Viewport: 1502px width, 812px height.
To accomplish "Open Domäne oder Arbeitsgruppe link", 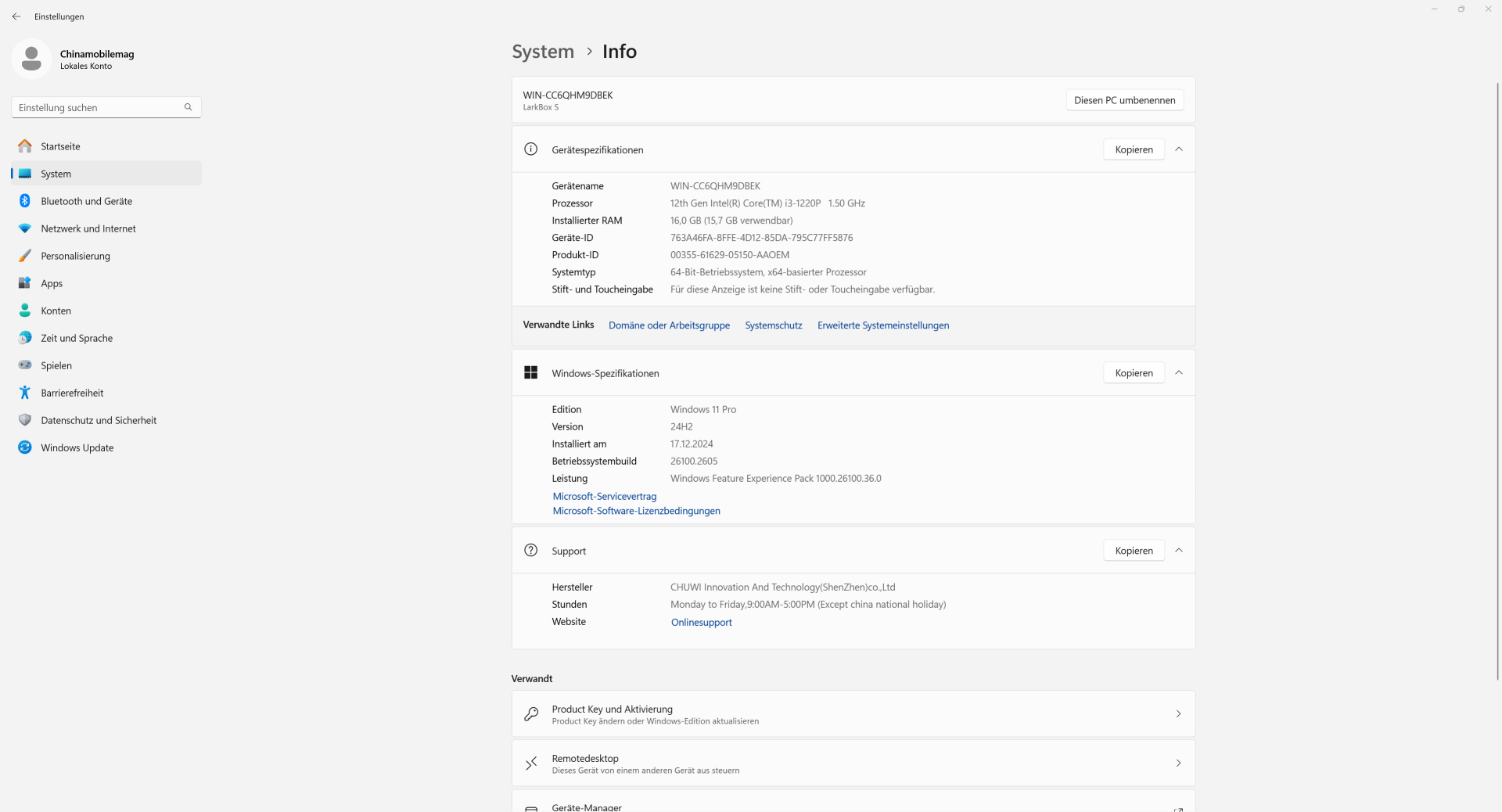I will click(669, 325).
